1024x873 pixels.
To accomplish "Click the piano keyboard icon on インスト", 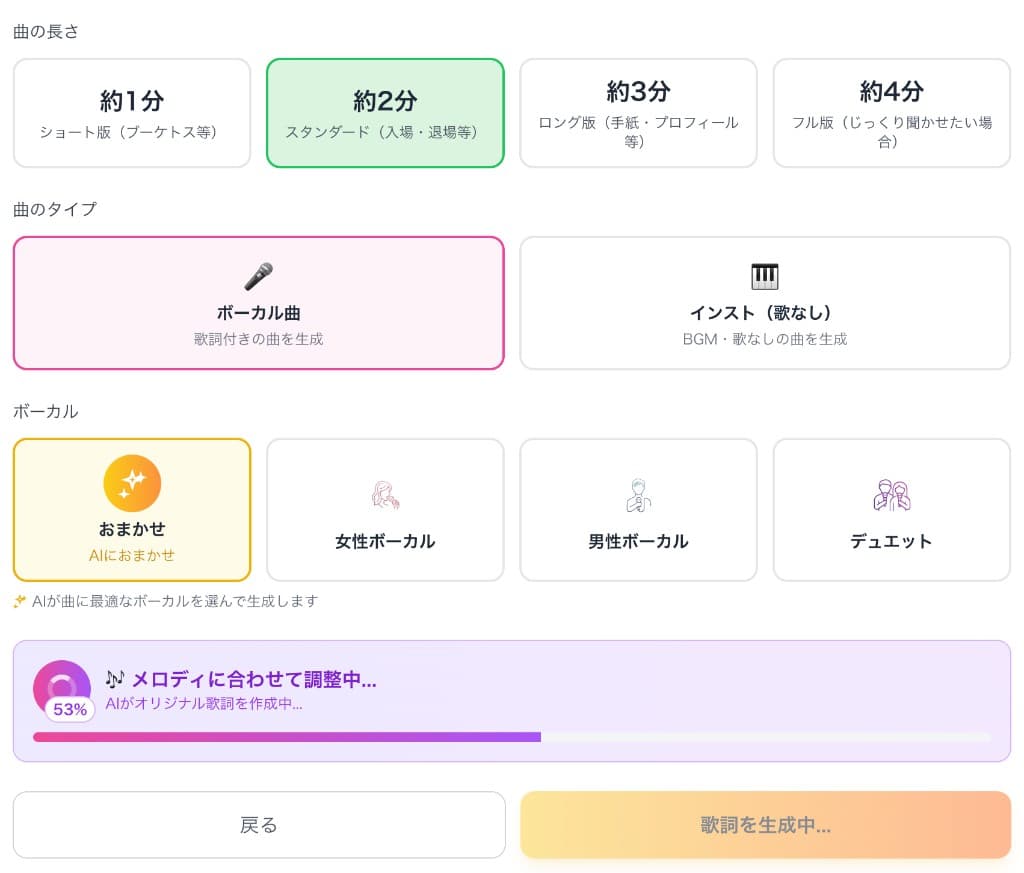I will pos(765,275).
